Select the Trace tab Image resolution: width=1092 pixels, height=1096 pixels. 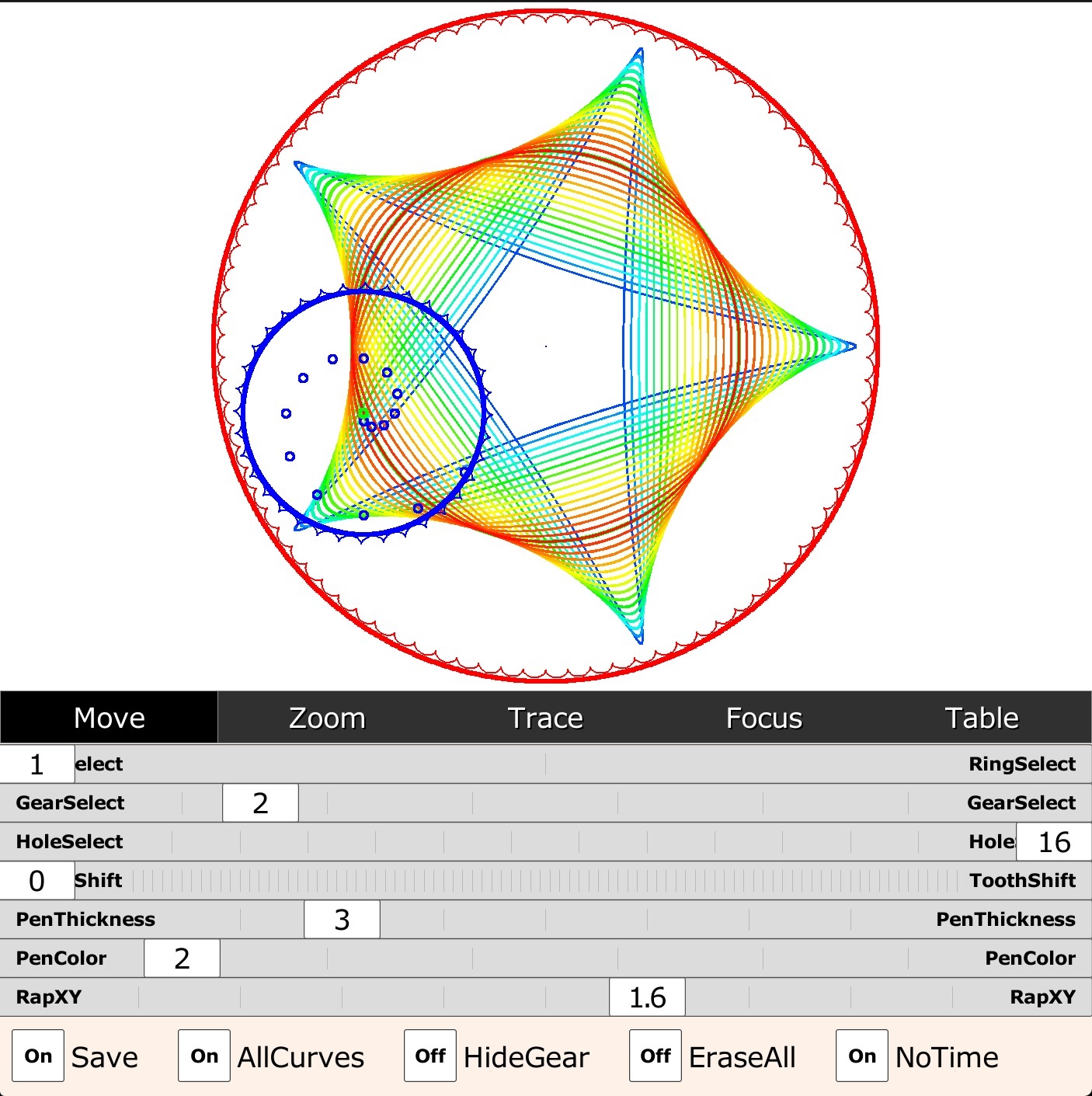(545, 718)
